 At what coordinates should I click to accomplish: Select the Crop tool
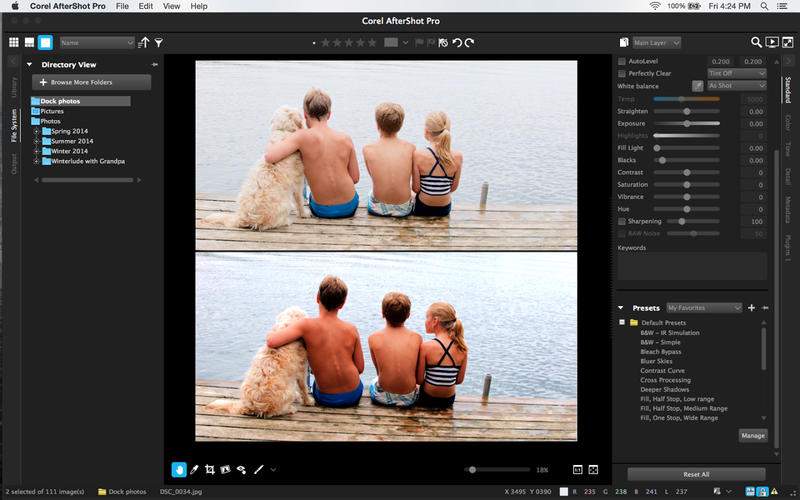[x=210, y=469]
